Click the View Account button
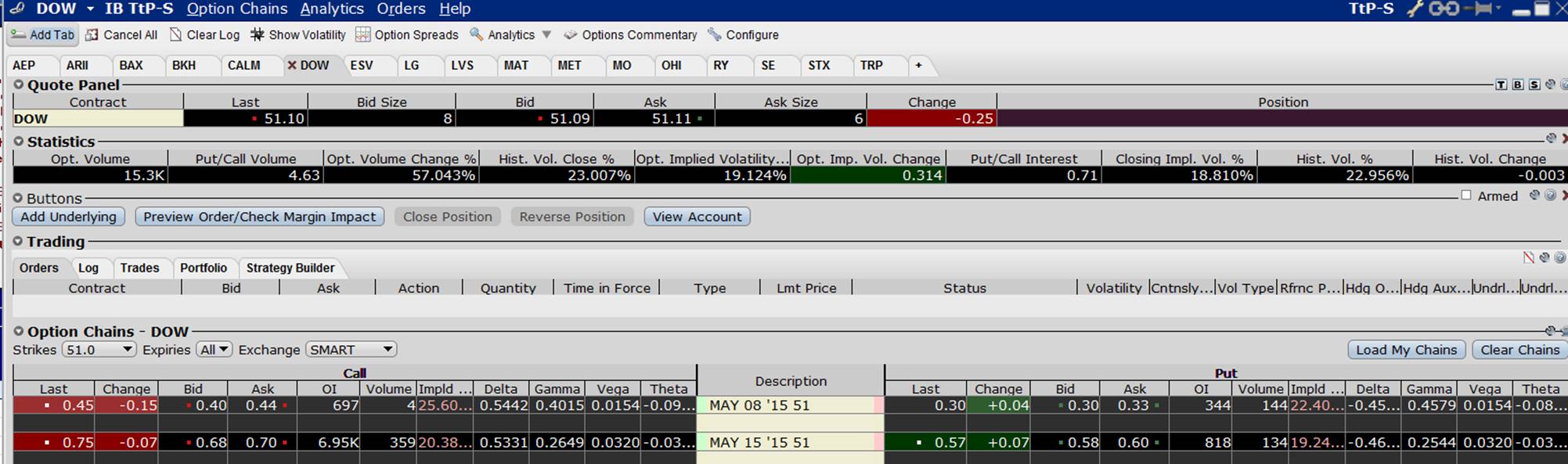1568x464 pixels. tap(697, 217)
